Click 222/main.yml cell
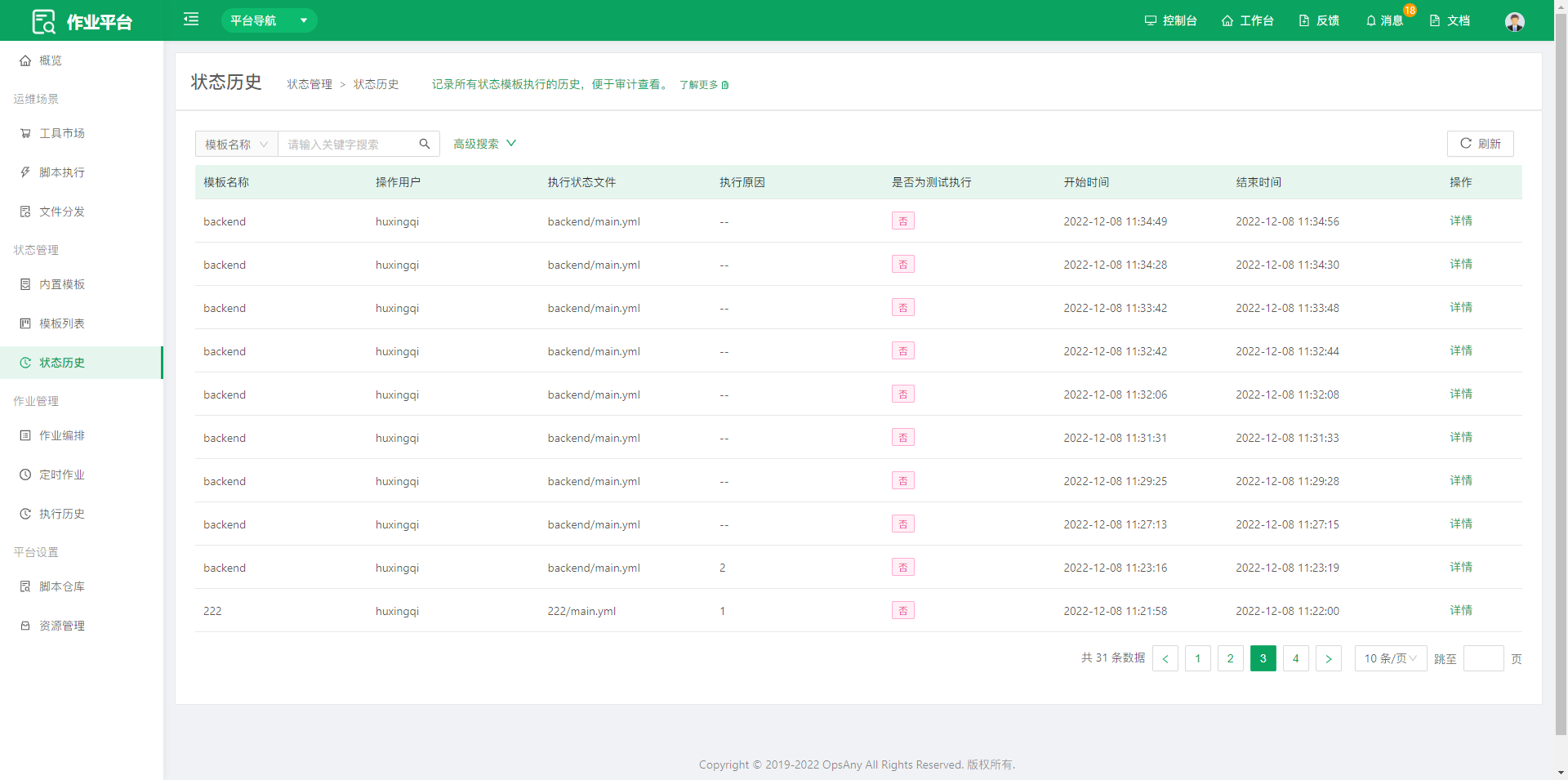The height and width of the screenshot is (780, 1568). 581,611
